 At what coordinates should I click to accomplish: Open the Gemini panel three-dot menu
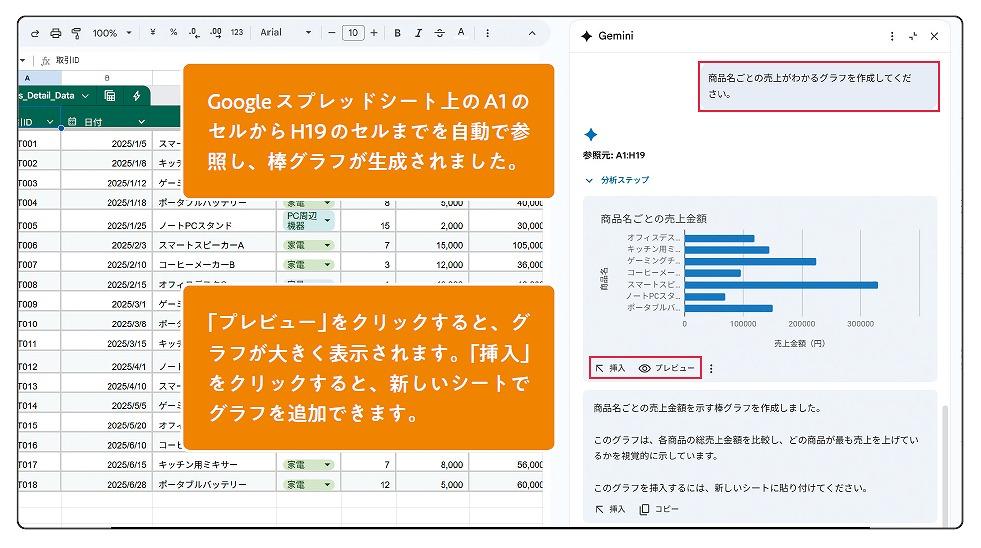(892, 36)
